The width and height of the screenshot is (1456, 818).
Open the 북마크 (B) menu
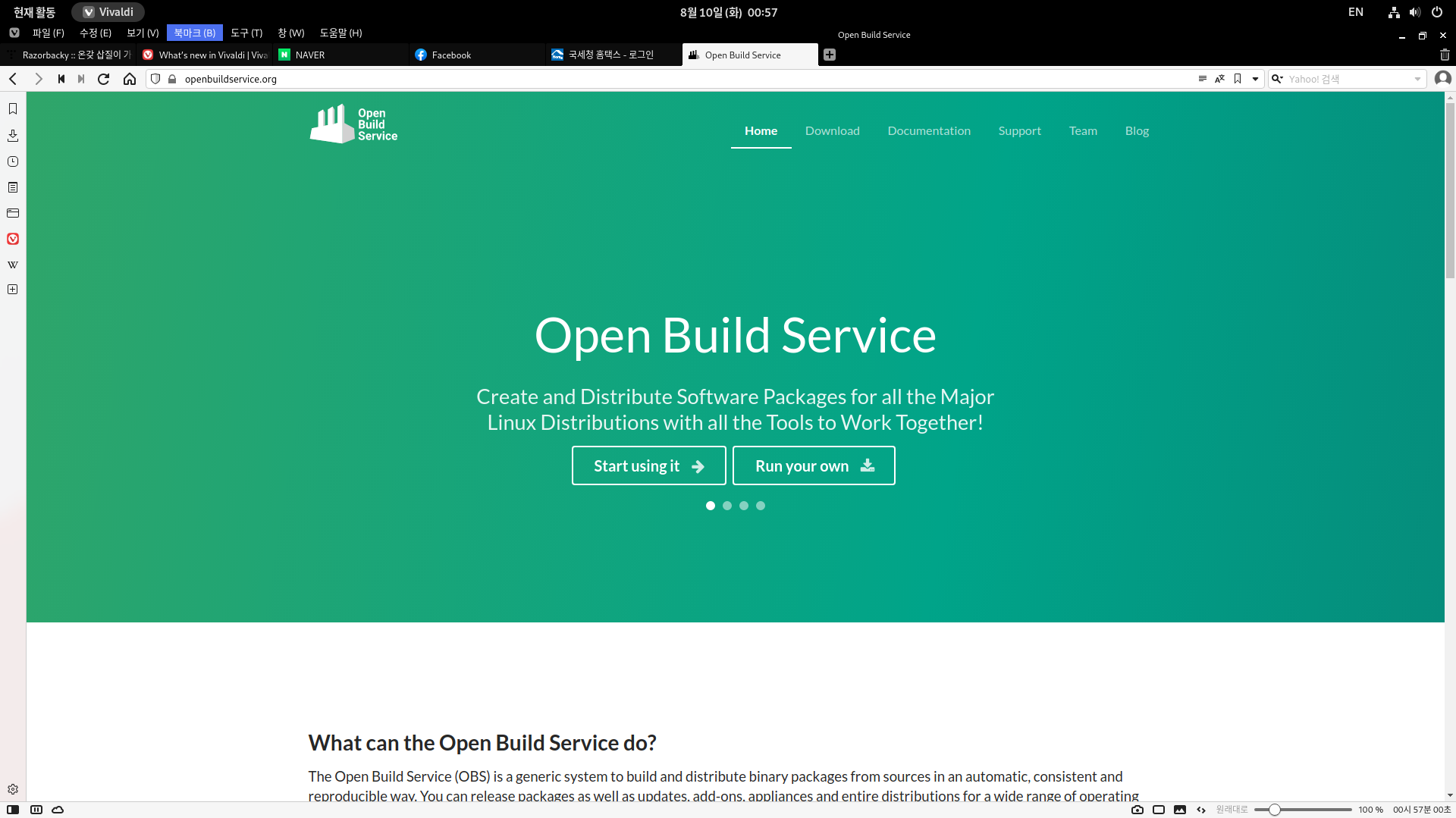(x=195, y=33)
